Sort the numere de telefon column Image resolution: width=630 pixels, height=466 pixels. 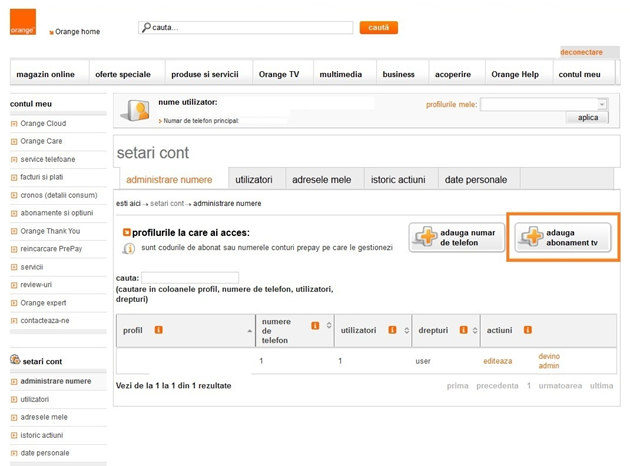tap(329, 325)
